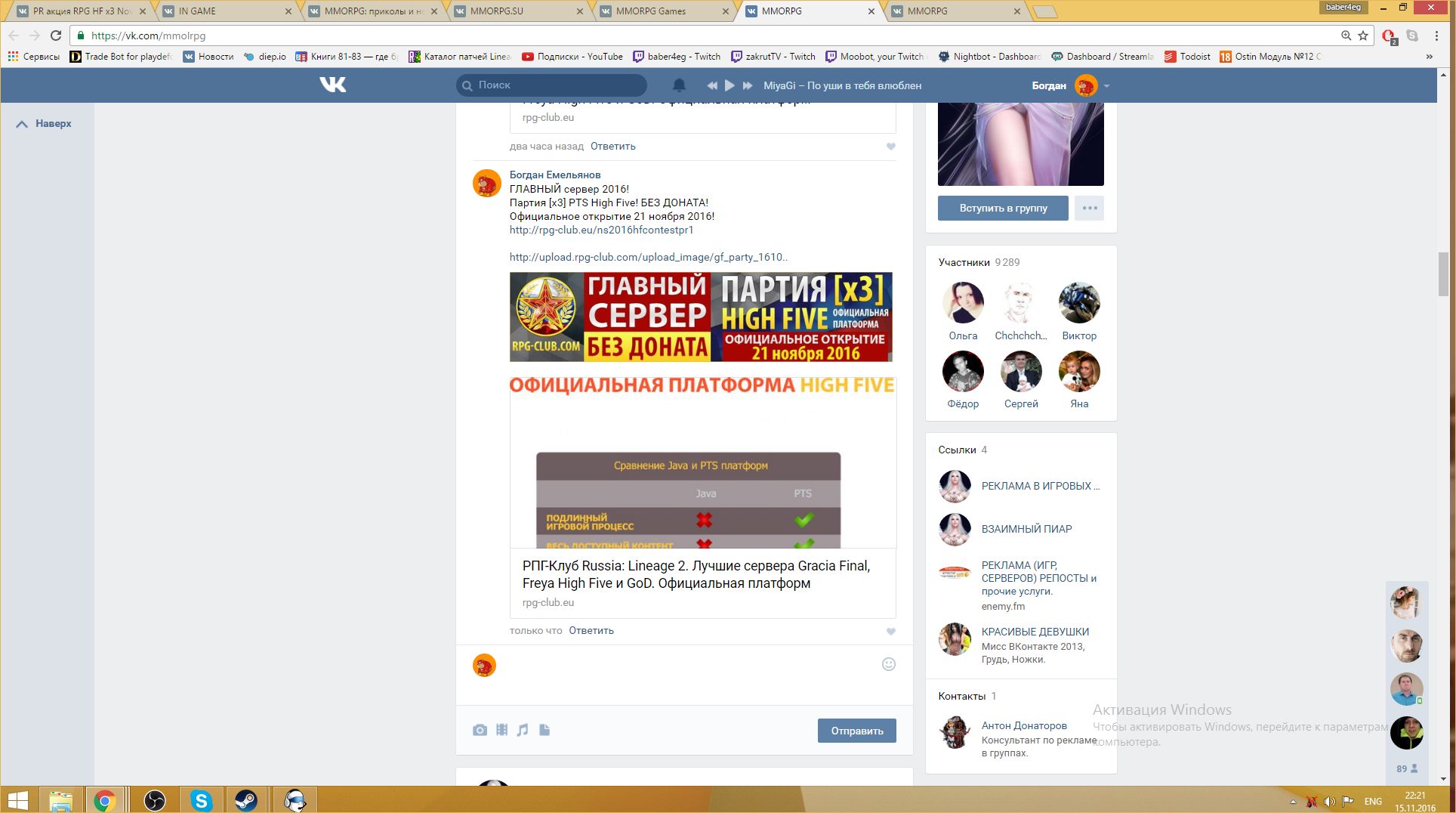This screenshot has width=1456, height=813.
Task: Expand the Богдан profile dropdown menu
Action: pos(1106,86)
